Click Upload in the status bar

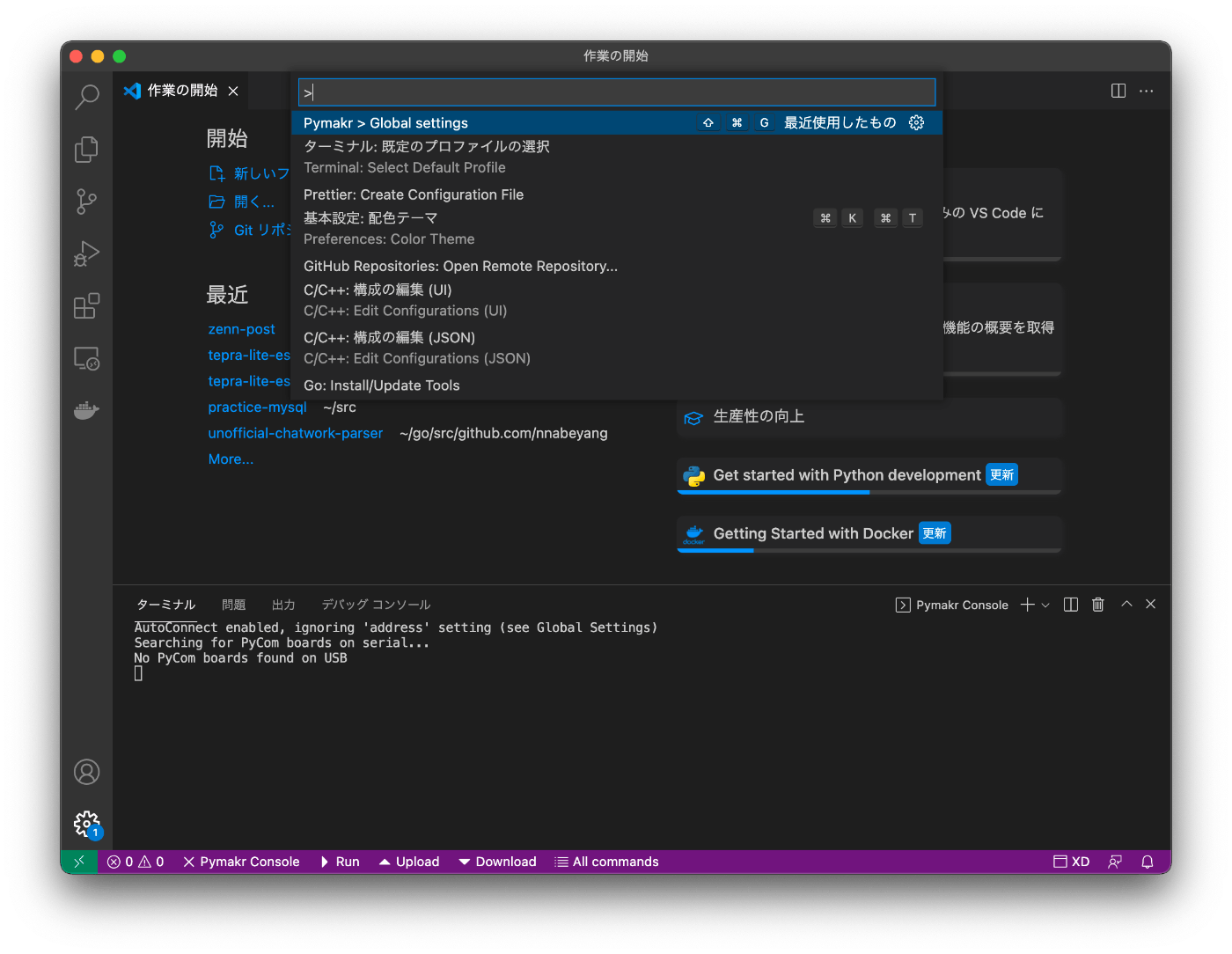(409, 862)
